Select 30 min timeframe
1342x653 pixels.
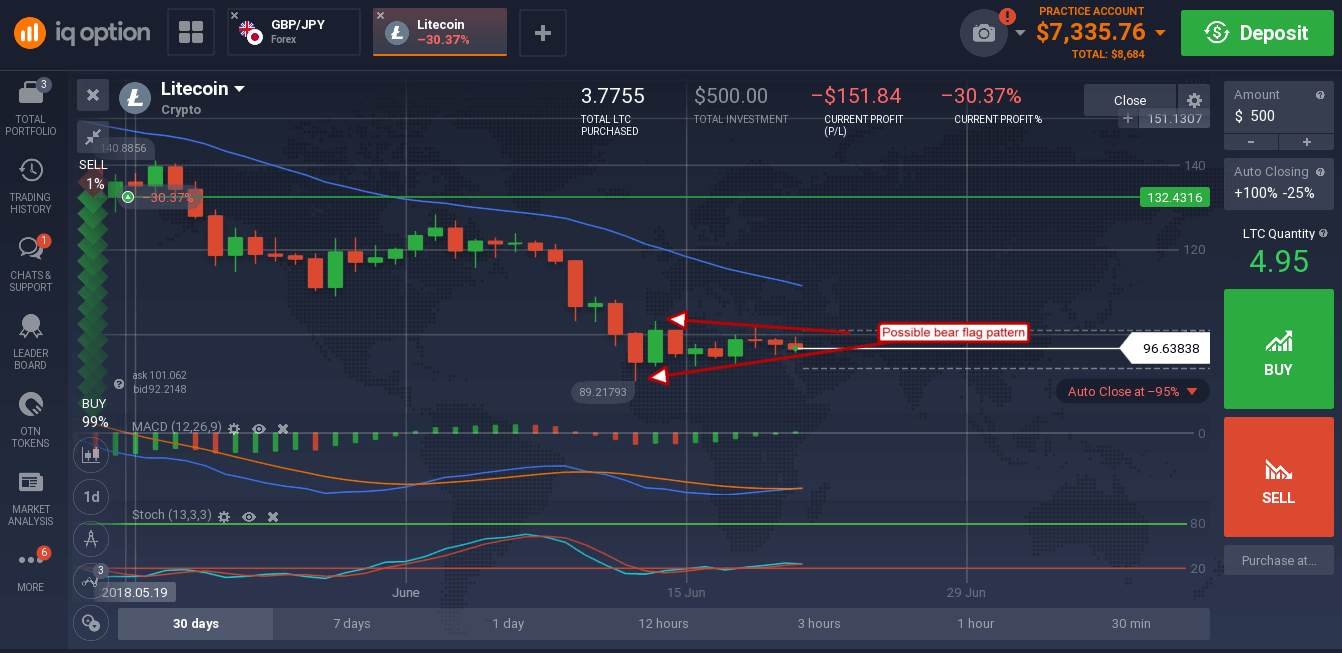point(1131,623)
